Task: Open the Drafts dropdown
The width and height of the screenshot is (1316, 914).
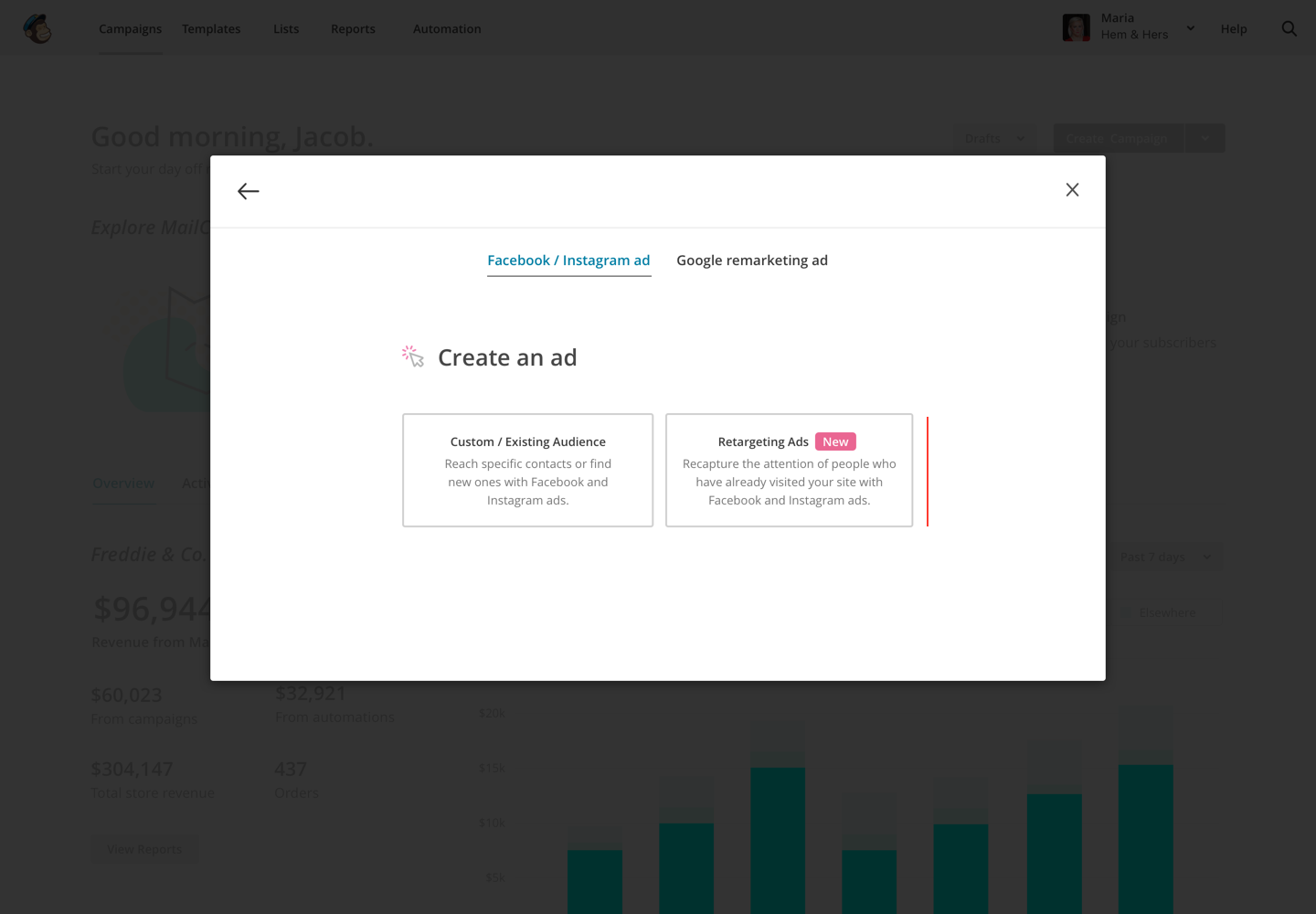Action: (994, 139)
